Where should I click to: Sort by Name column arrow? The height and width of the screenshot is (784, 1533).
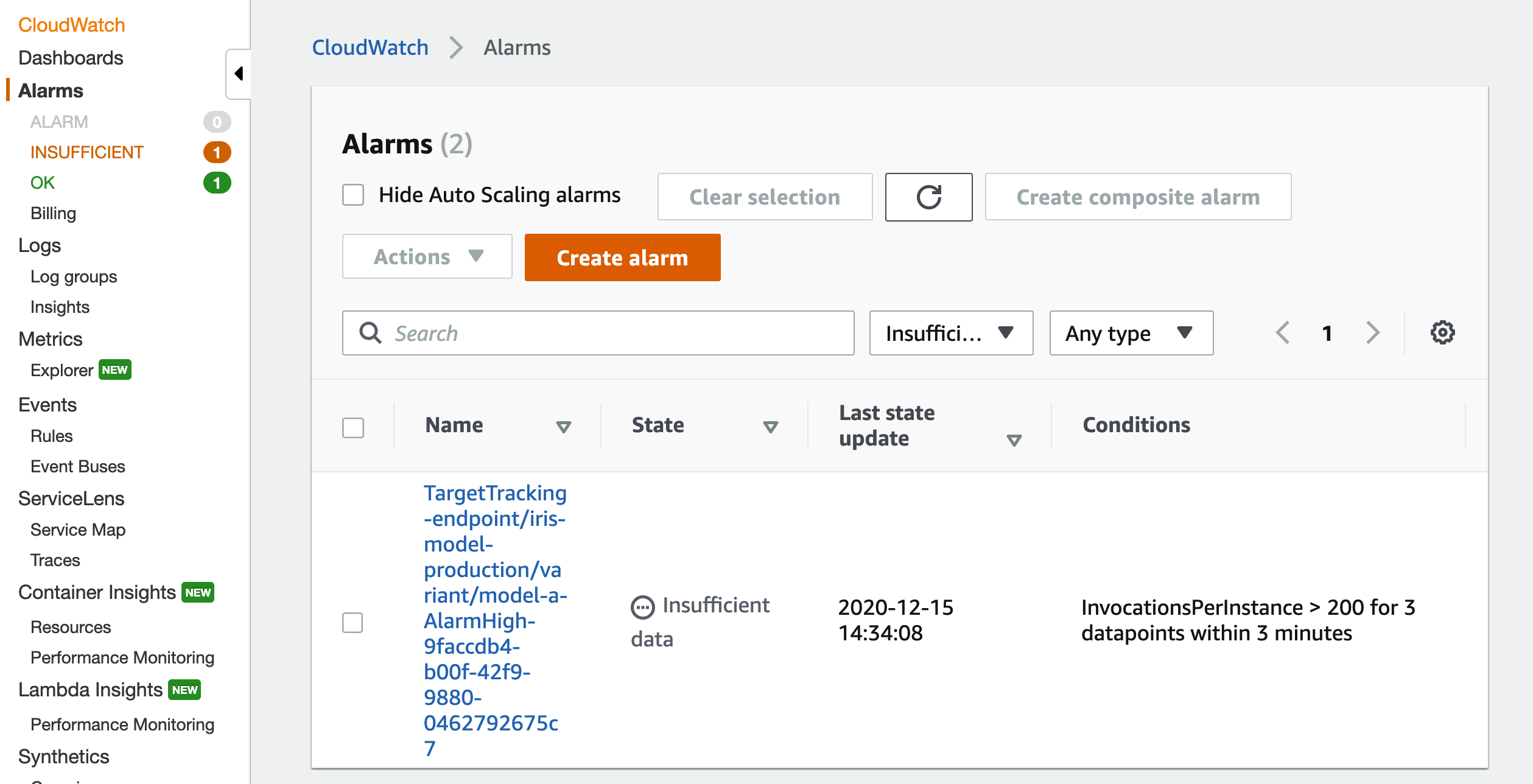(x=563, y=427)
